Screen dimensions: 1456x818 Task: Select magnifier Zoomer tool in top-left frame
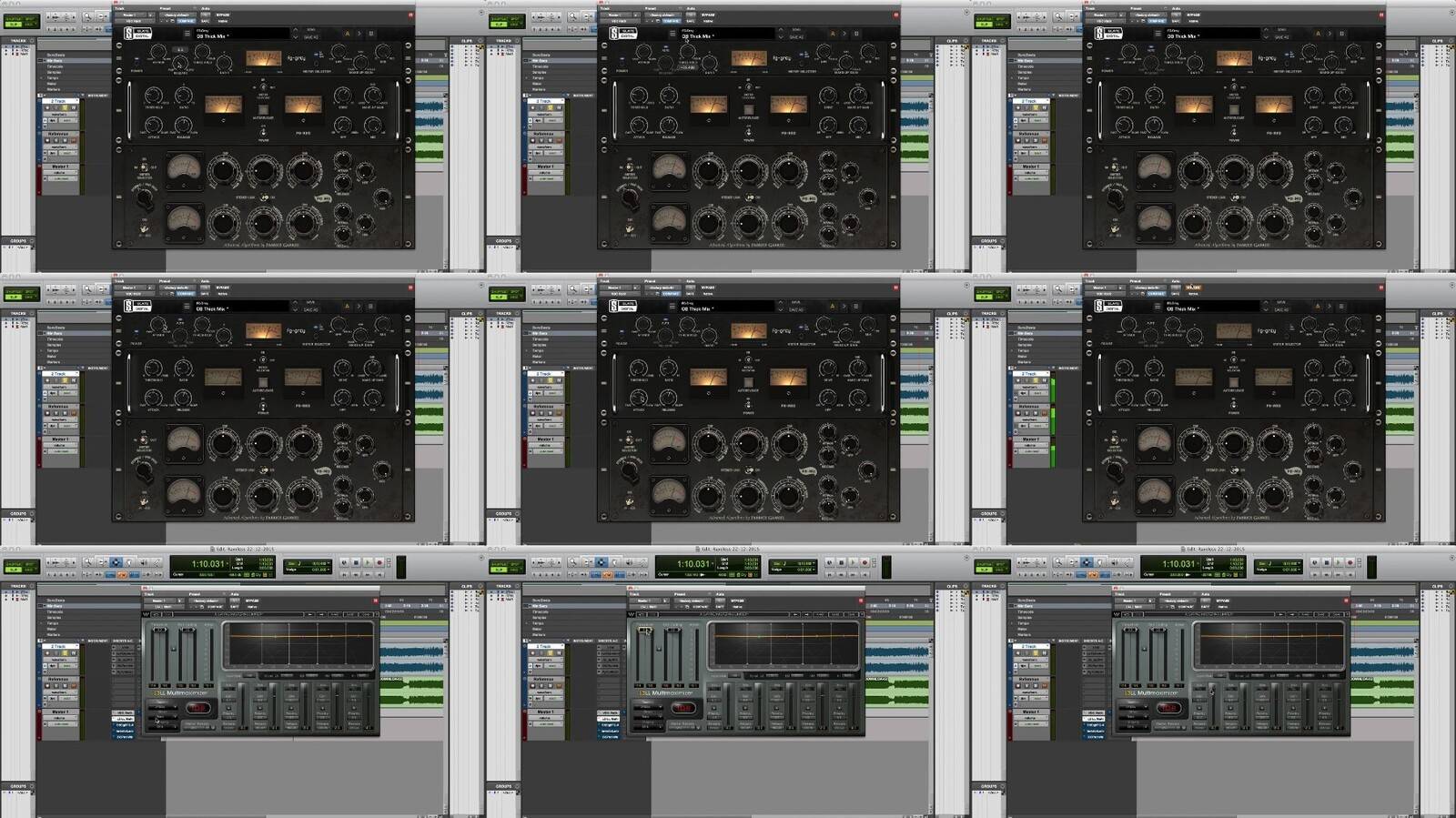tap(88, 15)
